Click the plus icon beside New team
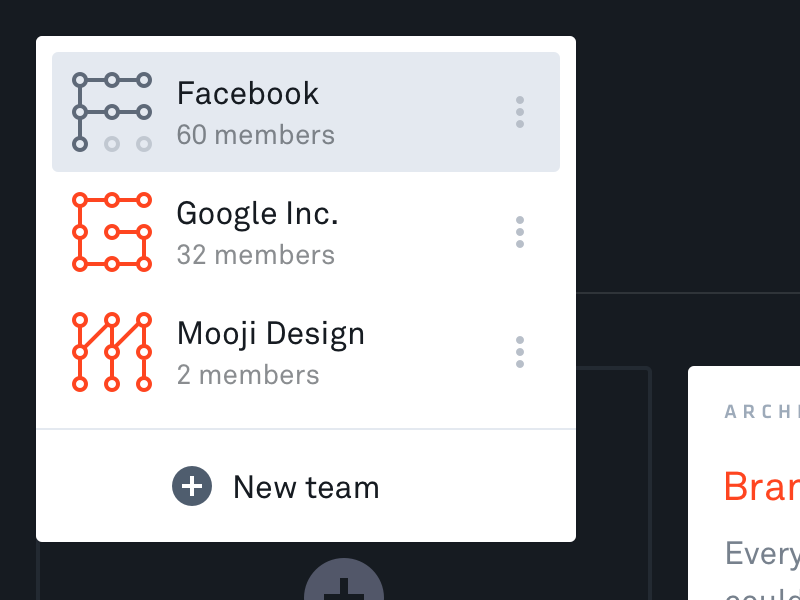This screenshot has height=600, width=800. [192, 487]
